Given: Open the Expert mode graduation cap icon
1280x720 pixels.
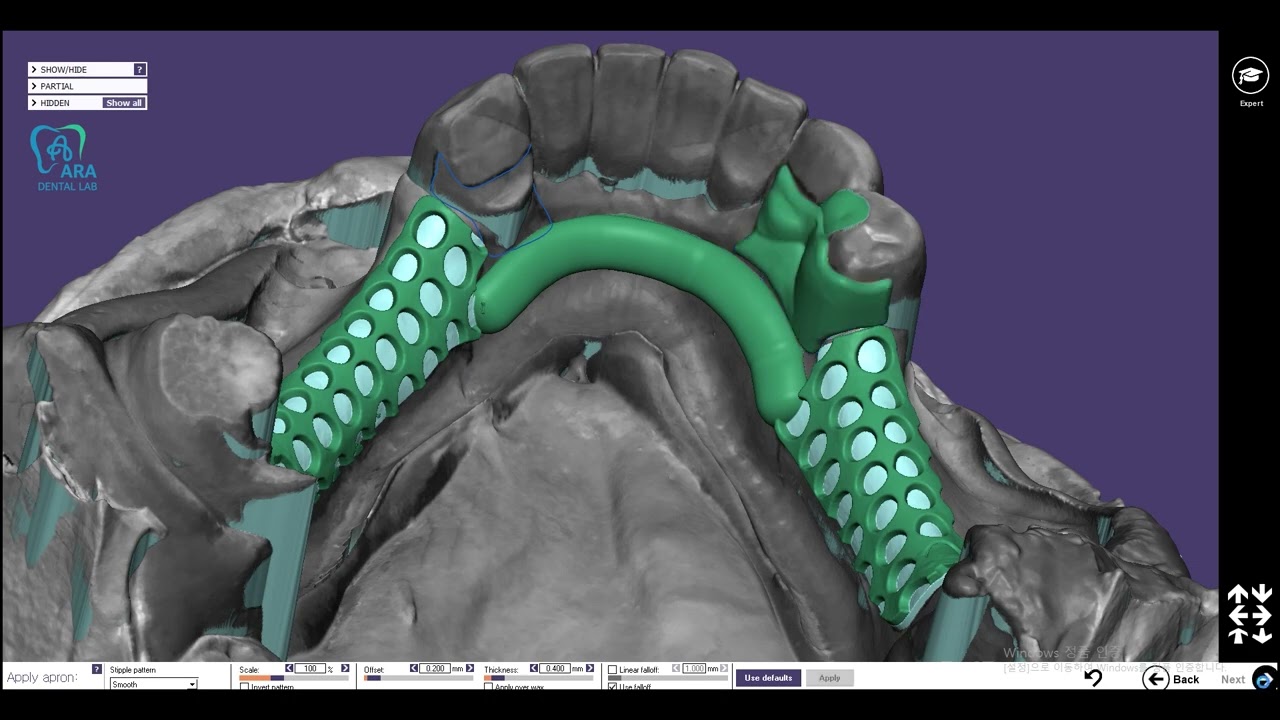Looking at the screenshot, I should click(1250, 76).
